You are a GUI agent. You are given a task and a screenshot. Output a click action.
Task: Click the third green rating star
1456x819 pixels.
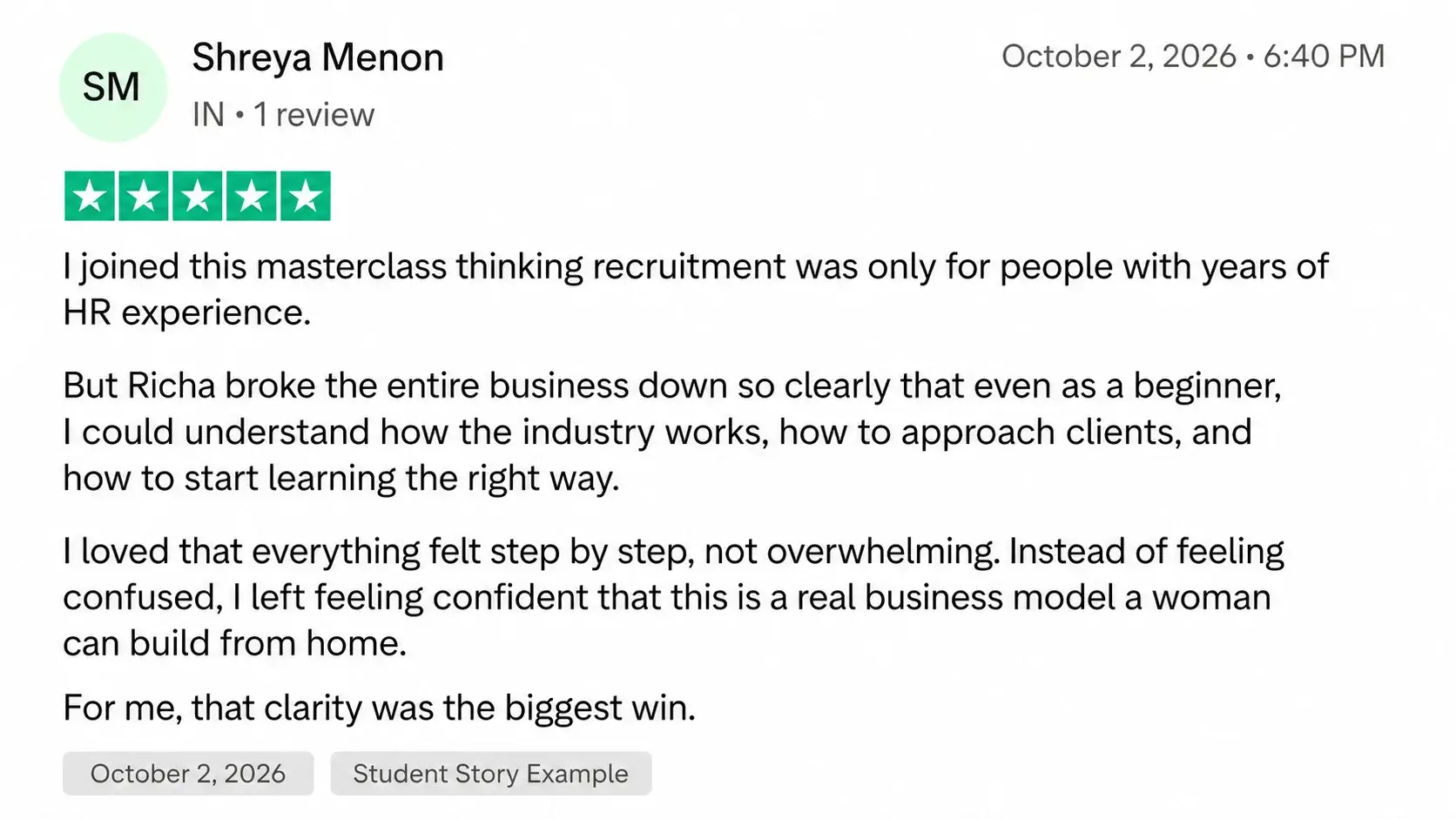click(198, 196)
